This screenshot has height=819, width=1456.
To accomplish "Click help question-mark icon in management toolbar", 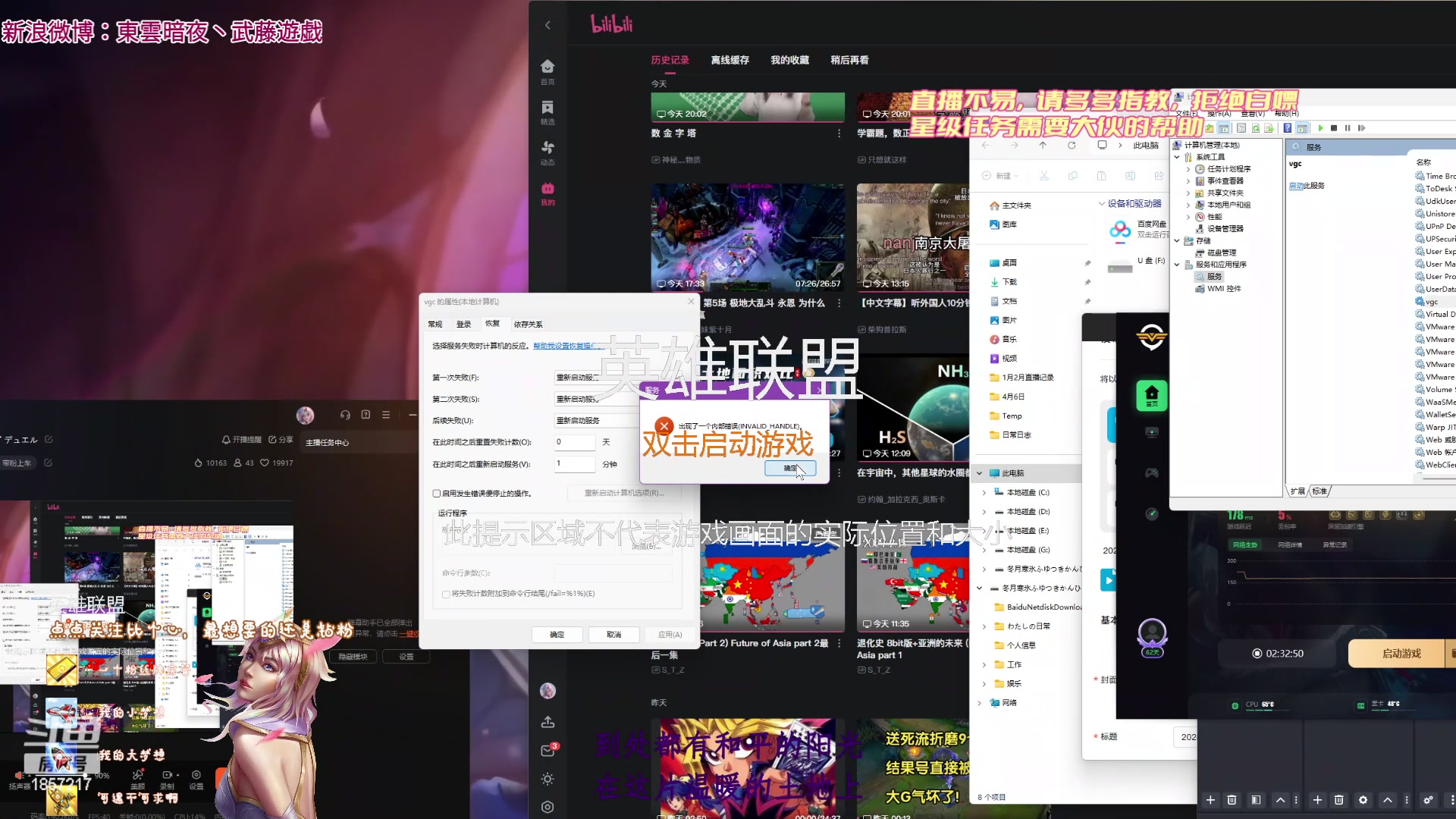I will click(x=1288, y=128).
